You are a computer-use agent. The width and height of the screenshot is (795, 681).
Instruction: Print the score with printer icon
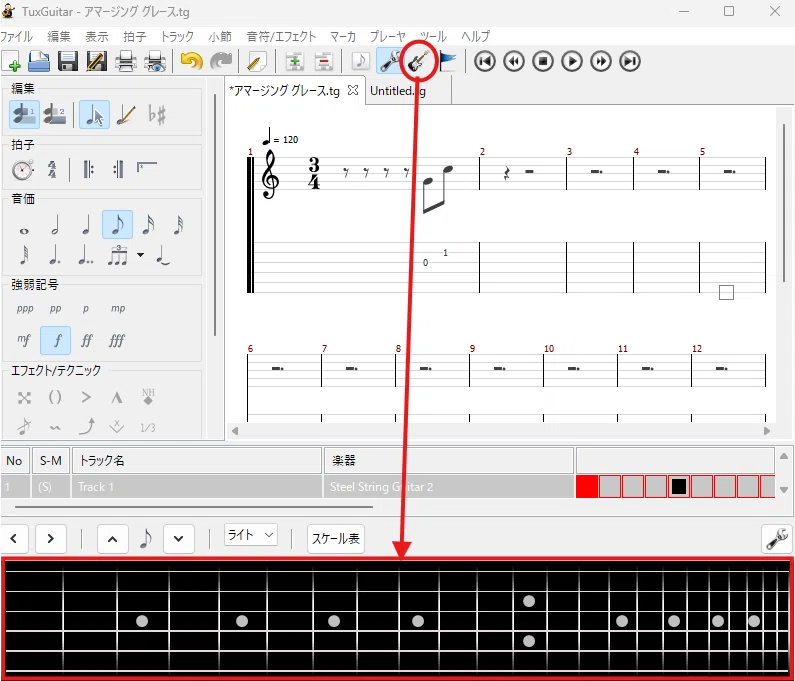tap(125, 61)
